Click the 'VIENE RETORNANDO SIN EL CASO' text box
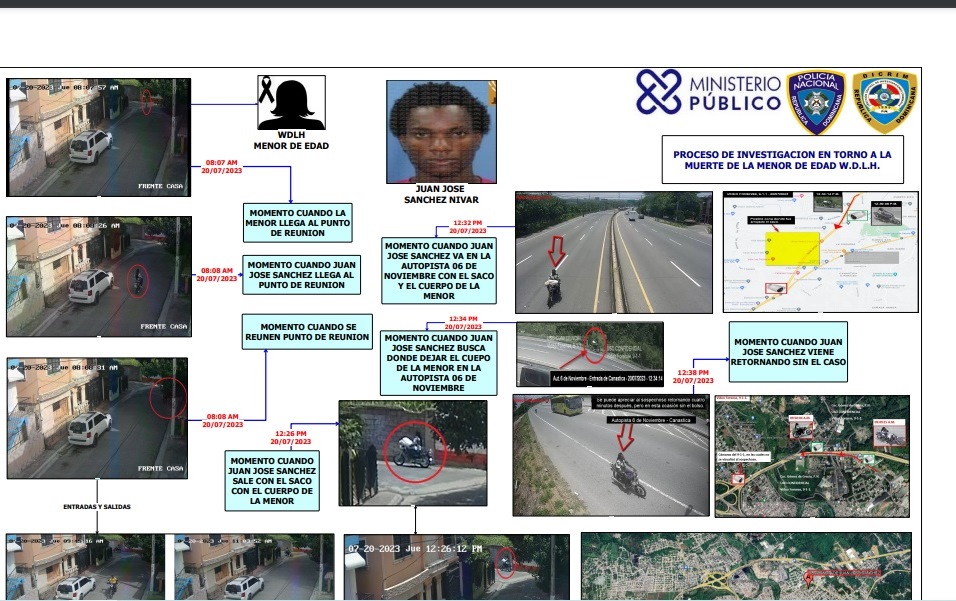 tap(788, 352)
